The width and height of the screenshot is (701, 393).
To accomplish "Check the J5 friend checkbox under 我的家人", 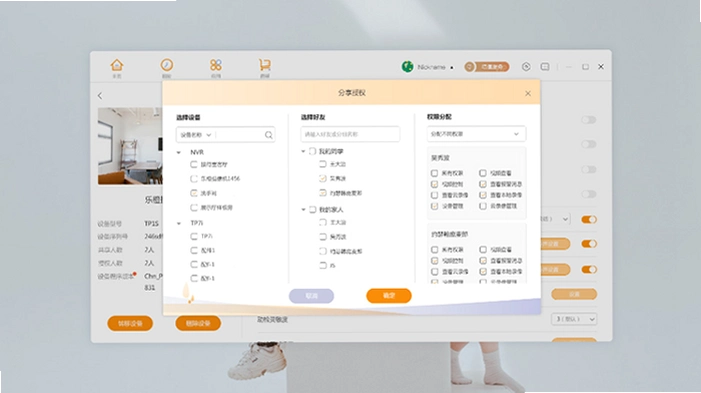I will [323, 265].
